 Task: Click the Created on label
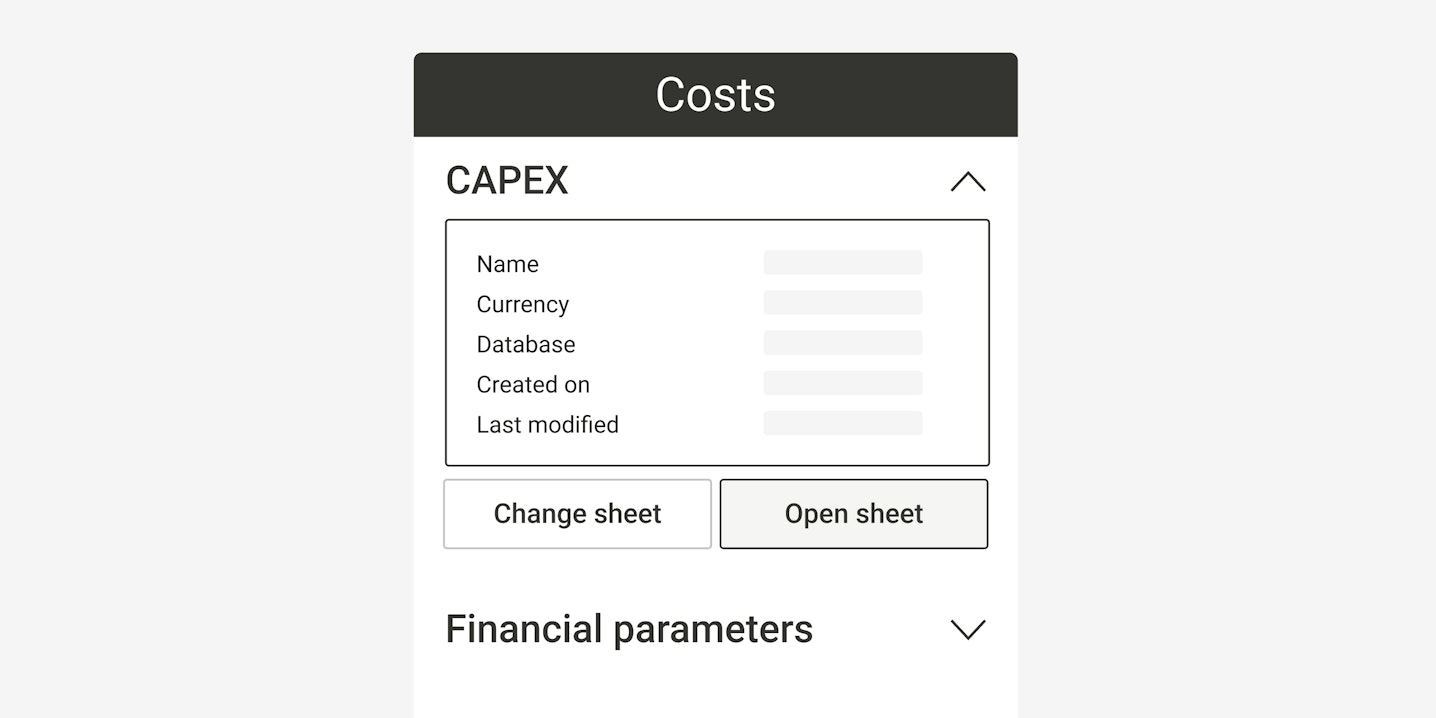point(533,384)
